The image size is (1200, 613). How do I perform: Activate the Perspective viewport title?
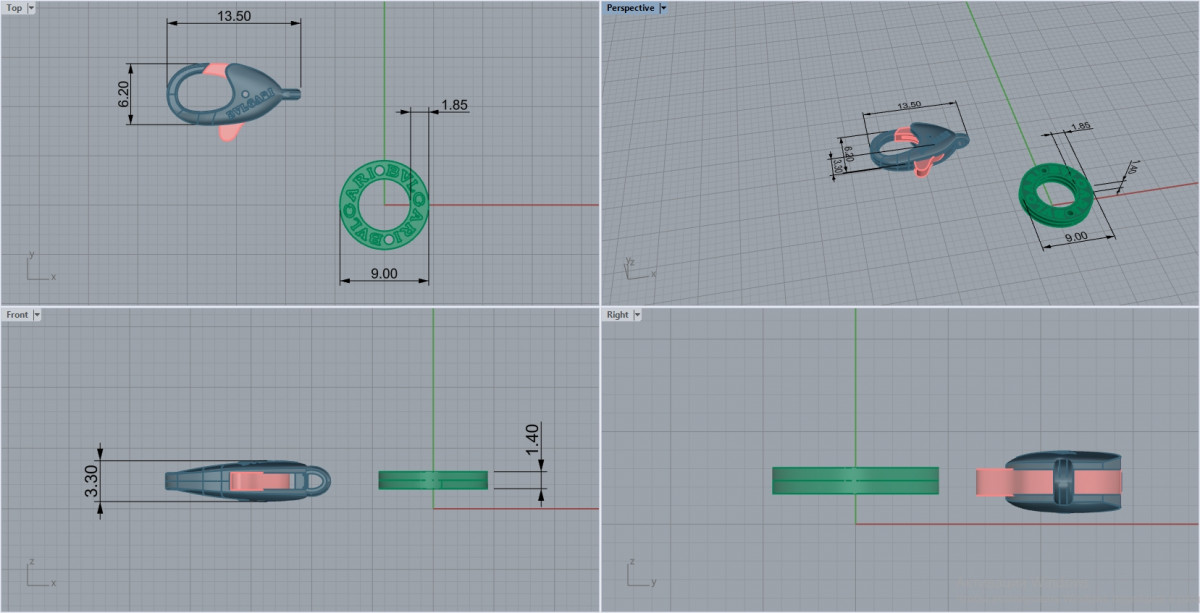coord(630,8)
